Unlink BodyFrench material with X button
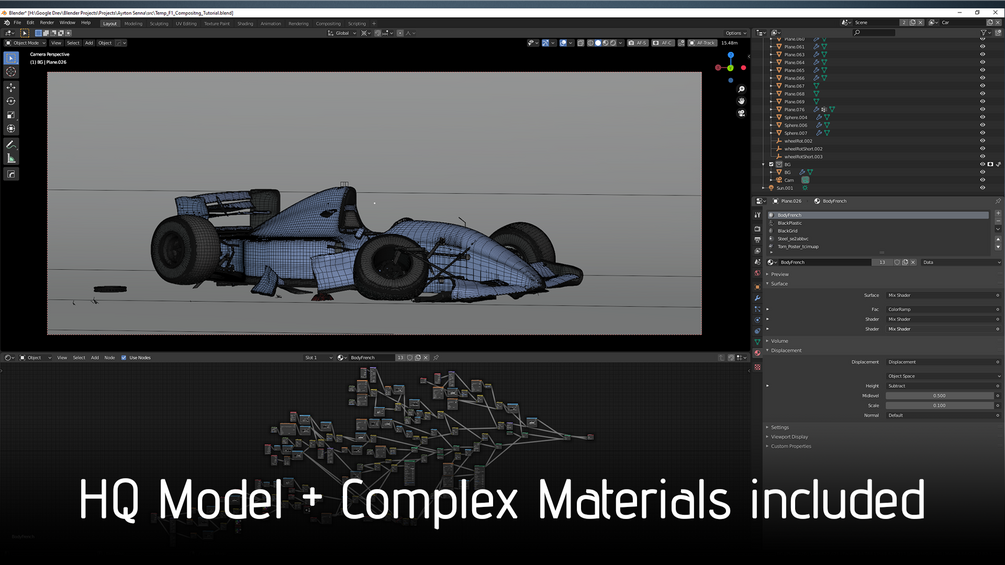Screen dimensions: 1005x565 [x=913, y=262]
